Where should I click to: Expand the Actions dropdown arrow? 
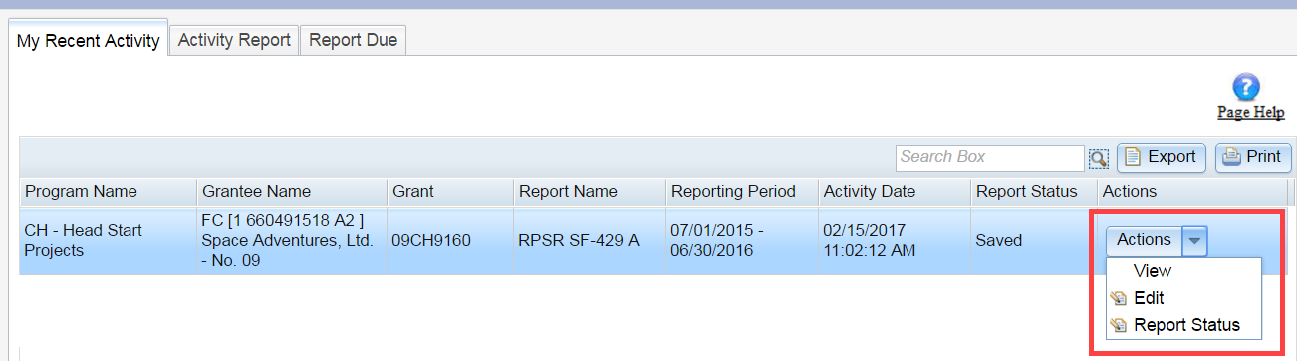(1196, 240)
